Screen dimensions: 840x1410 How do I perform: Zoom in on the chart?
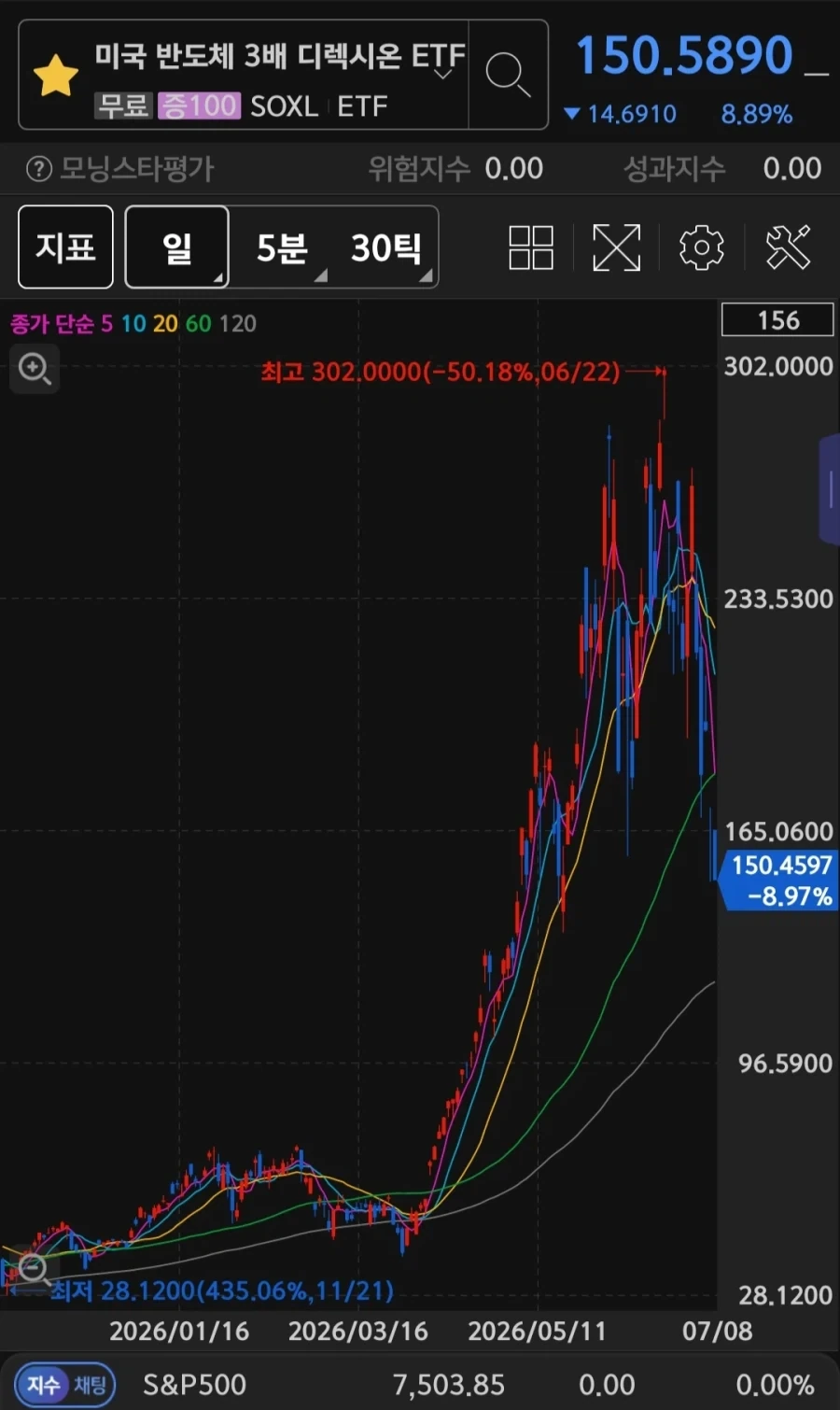pos(35,369)
